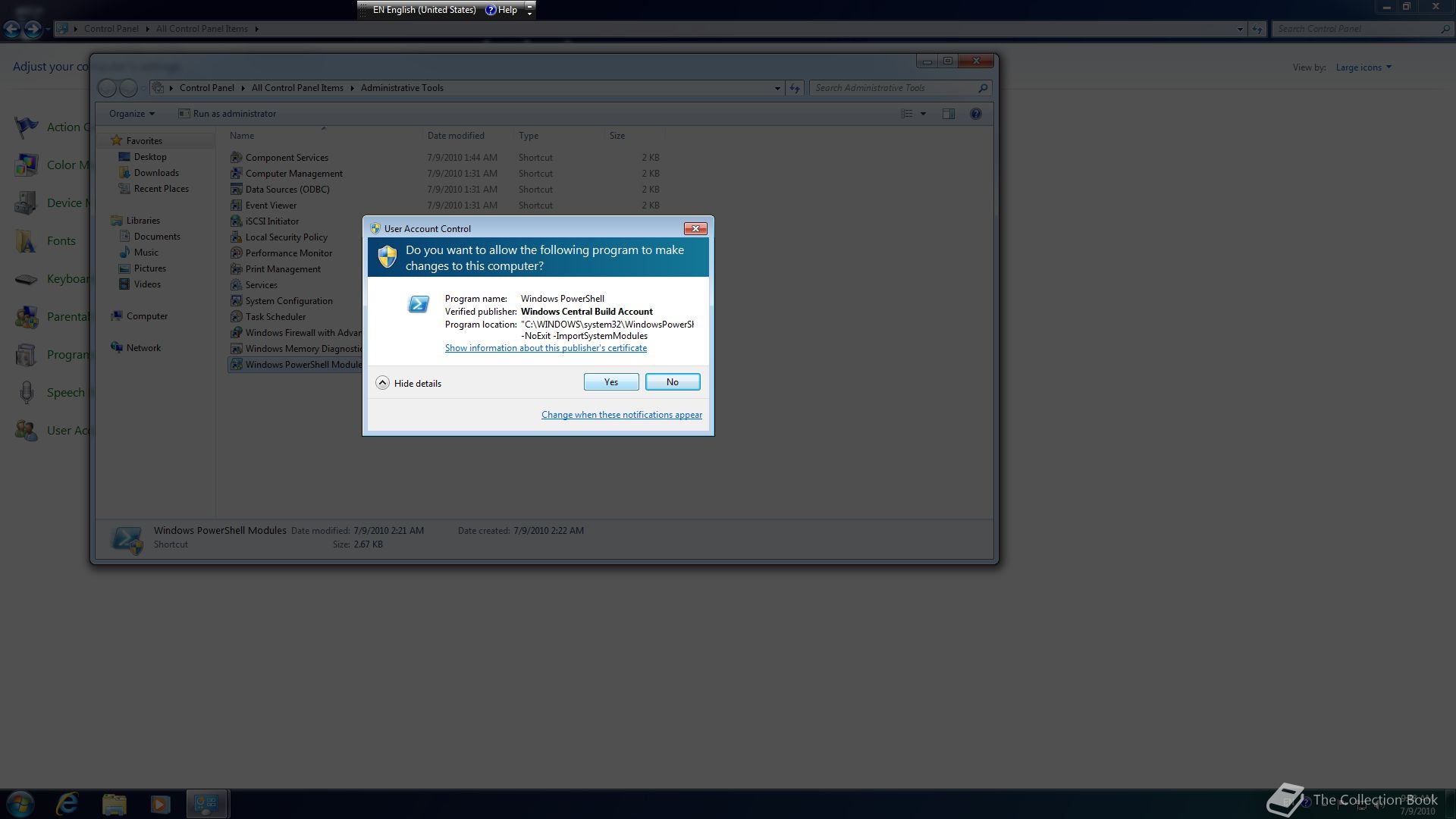Image resolution: width=1456 pixels, height=819 pixels.
Task: Select Task Scheduler icon
Action: [x=237, y=317]
